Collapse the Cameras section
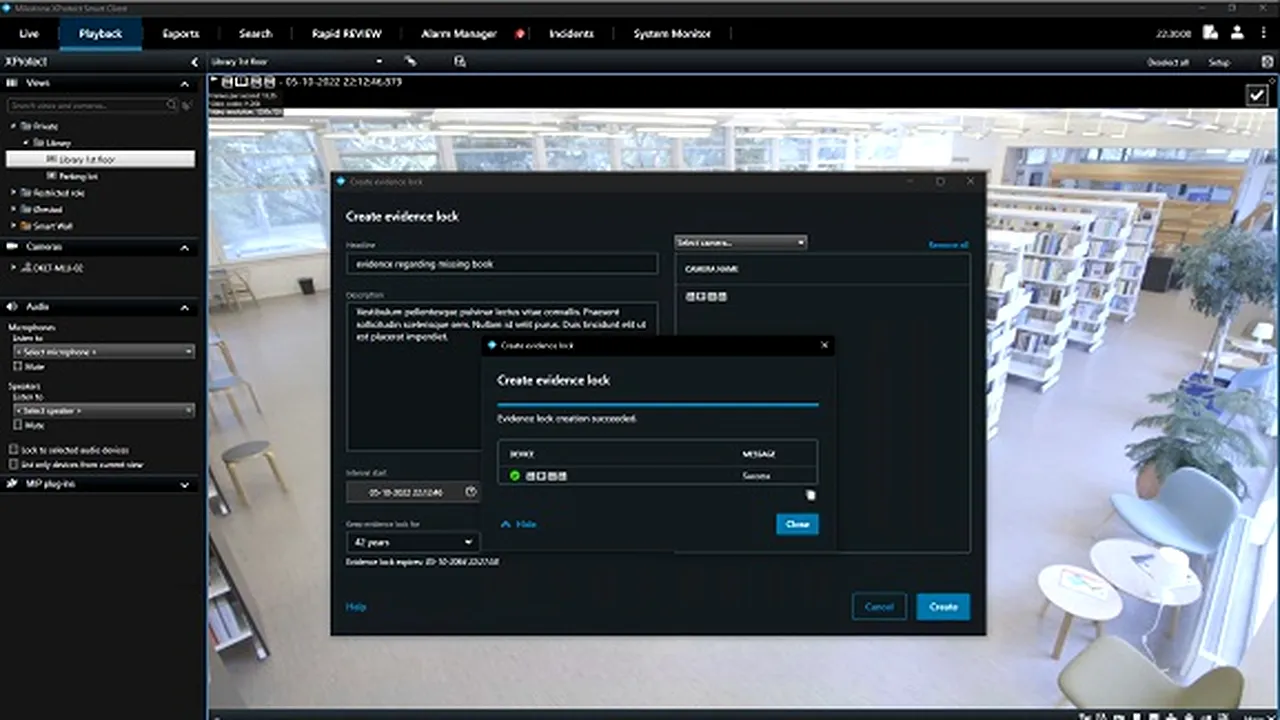This screenshot has width=1280, height=720. pos(184,247)
